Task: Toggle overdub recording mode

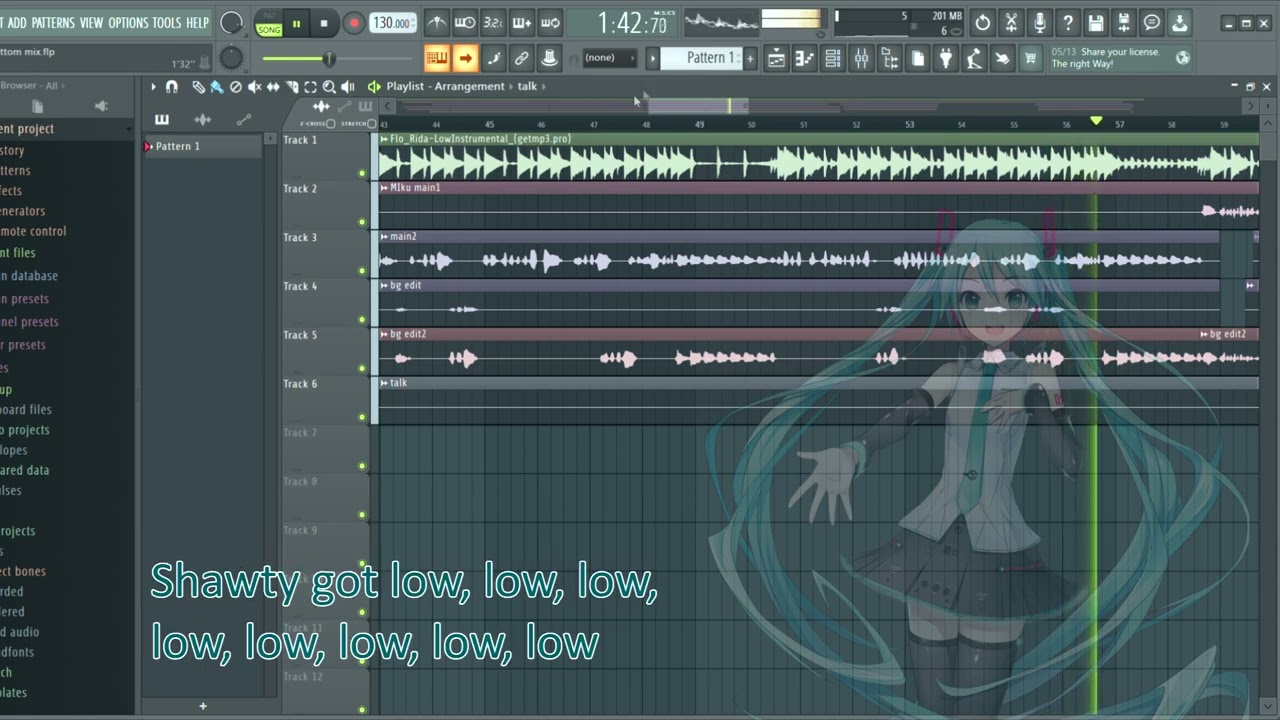Action: pyautogui.click(x=522, y=23)
